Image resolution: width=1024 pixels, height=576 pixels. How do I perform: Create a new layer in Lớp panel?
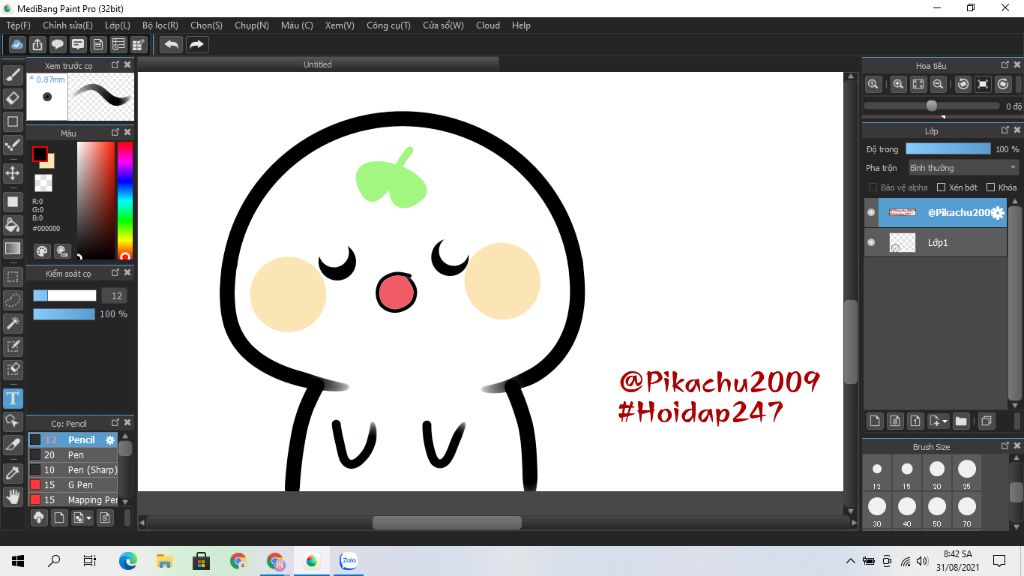875,421
